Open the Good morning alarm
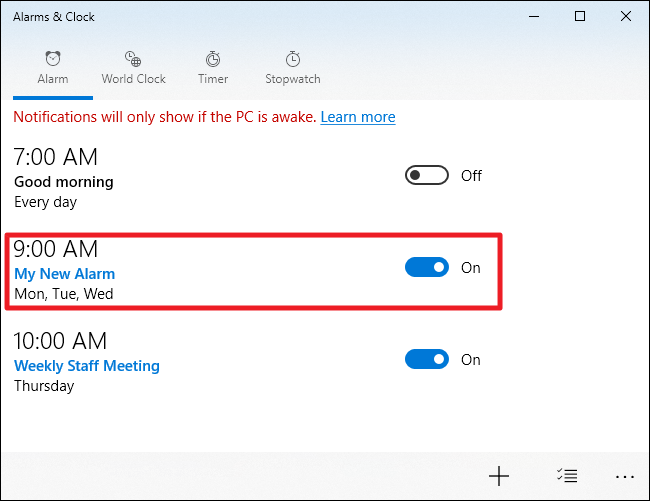 click(63, 182)
